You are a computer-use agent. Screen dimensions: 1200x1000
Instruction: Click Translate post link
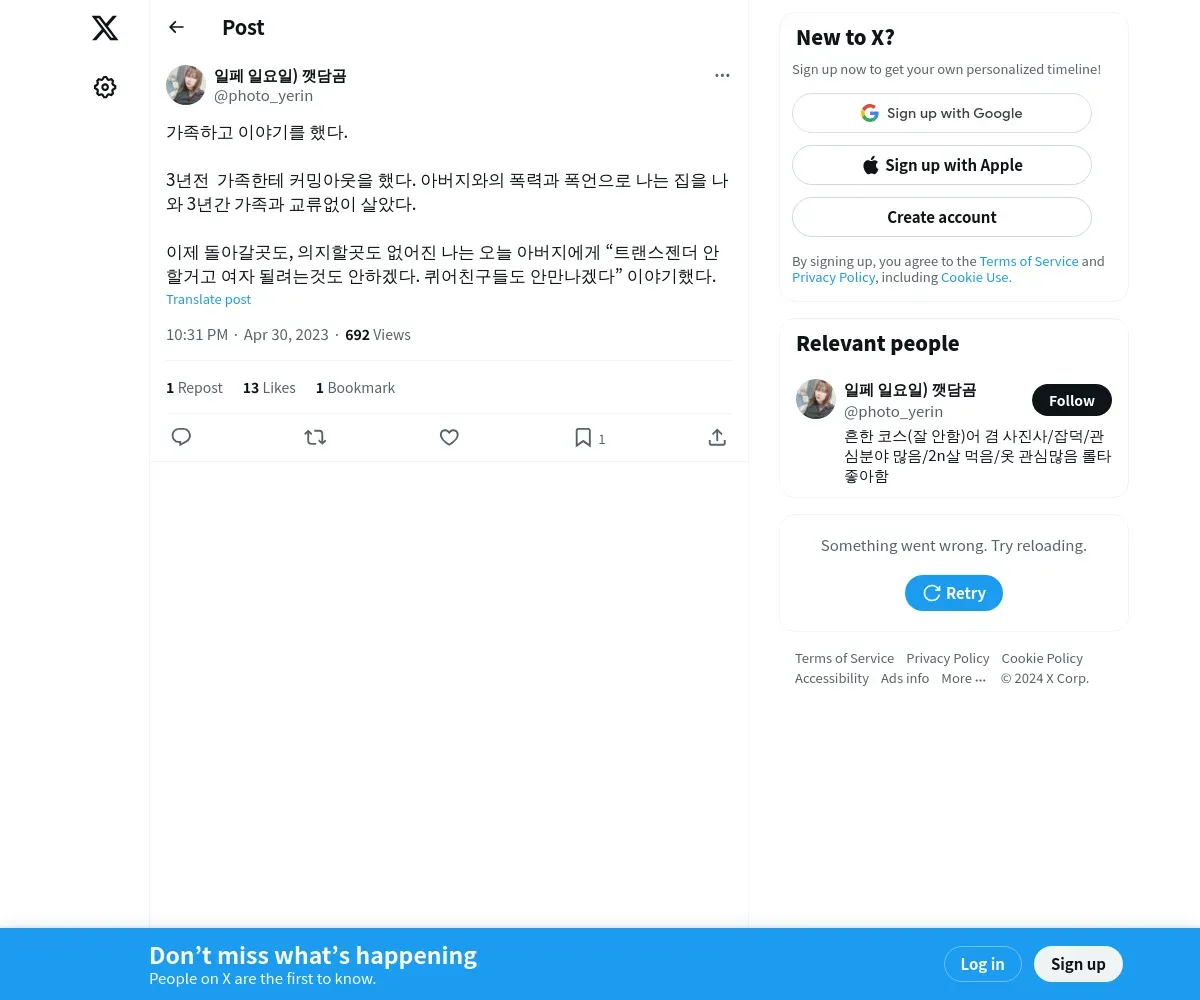pos(208,299)
